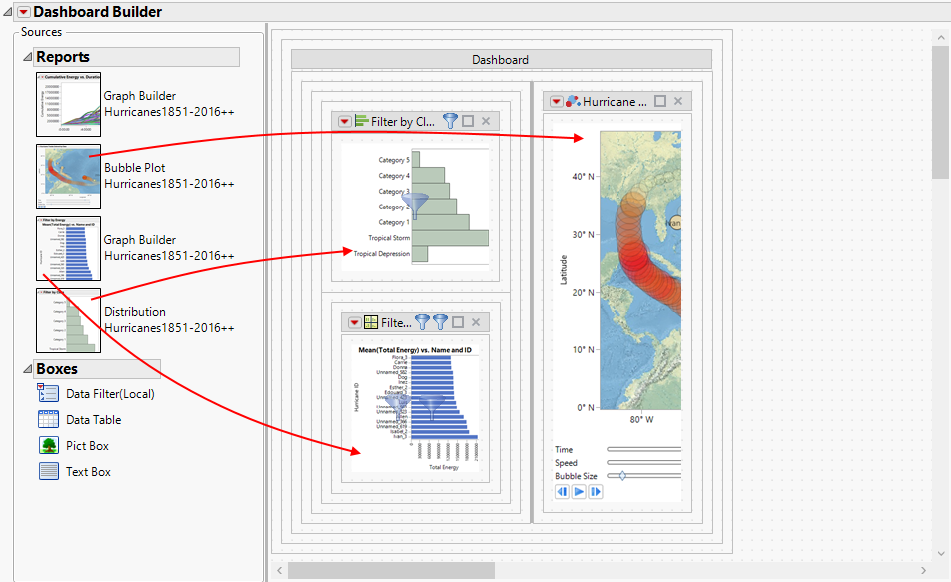The image size is (951, 582).
Task: Click the Bubble Size slider handle
Action: click(622, 476)
